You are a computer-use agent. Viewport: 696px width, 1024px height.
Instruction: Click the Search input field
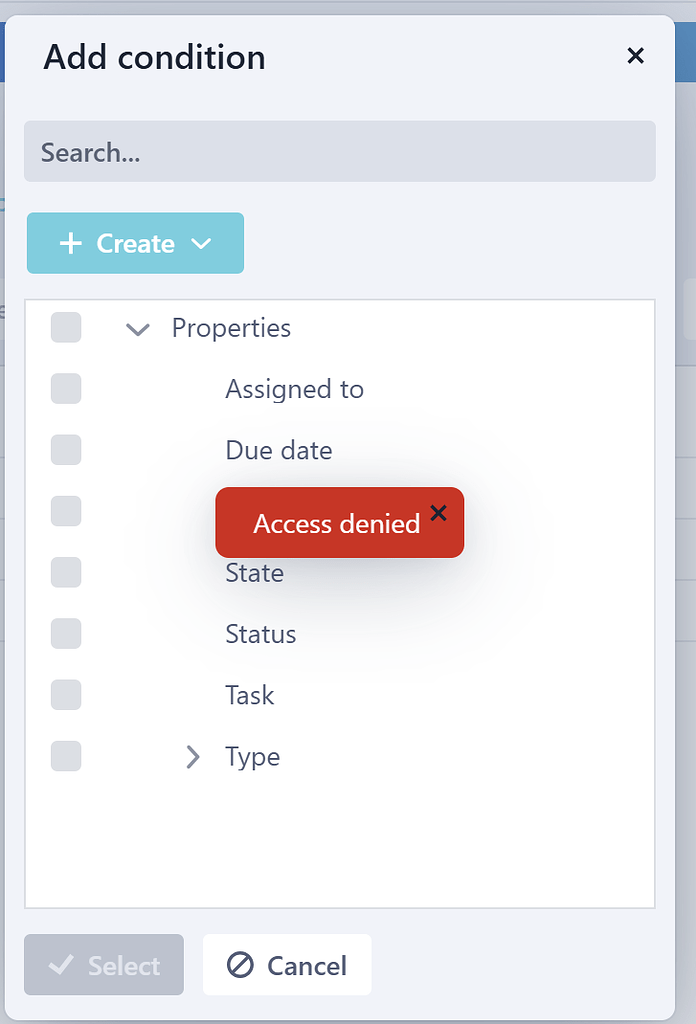[x=340, y=151]
